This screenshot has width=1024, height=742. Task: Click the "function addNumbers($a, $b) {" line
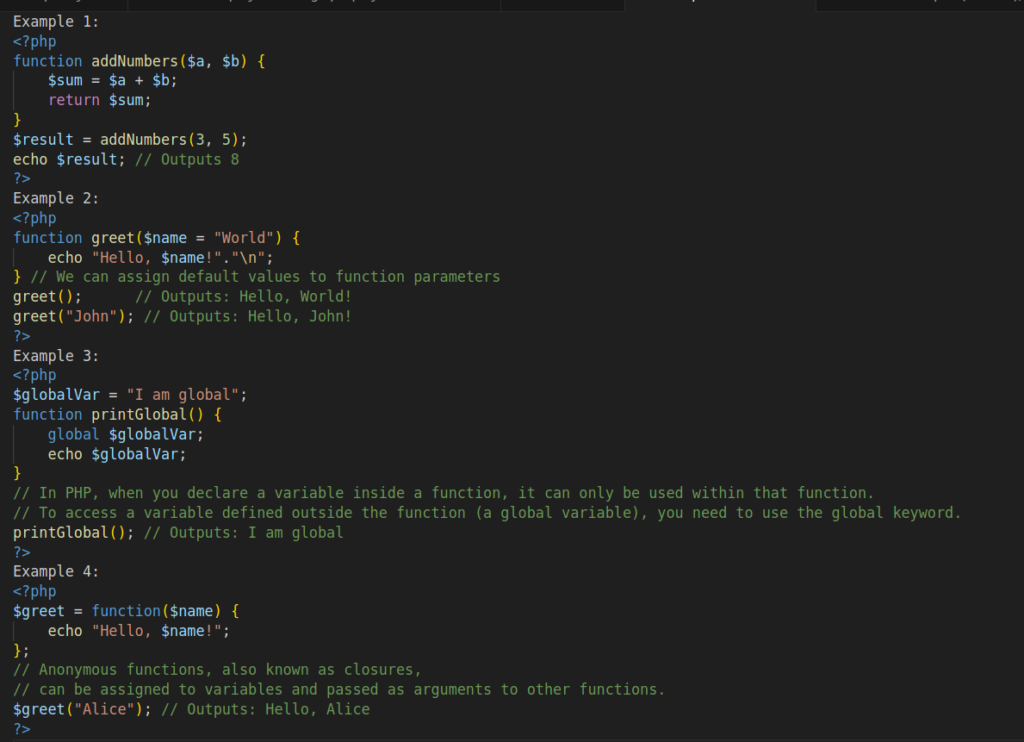(139, 61)
